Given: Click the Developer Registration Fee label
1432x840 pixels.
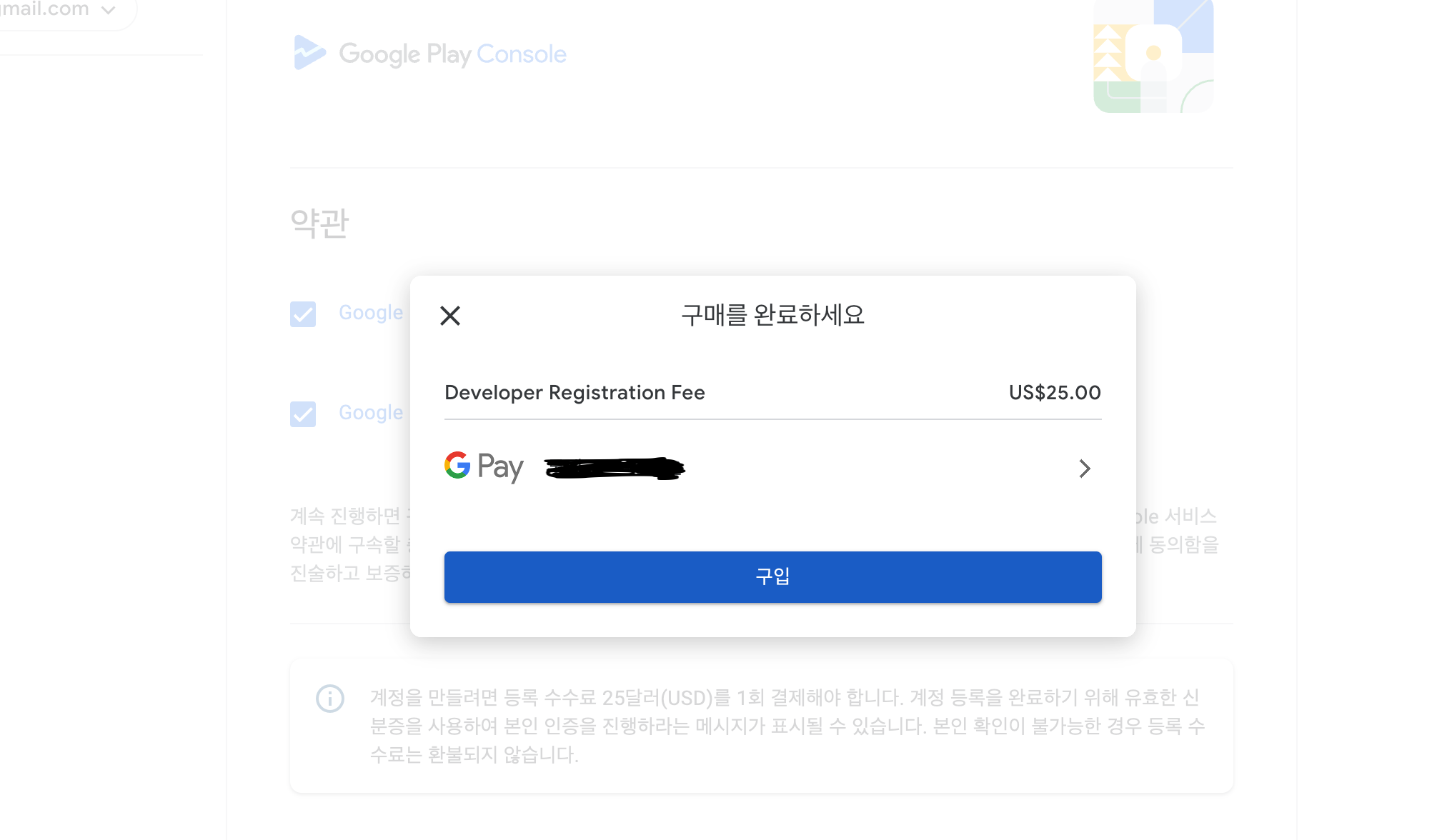Looking at the screenshot, I should pos(575,393).
